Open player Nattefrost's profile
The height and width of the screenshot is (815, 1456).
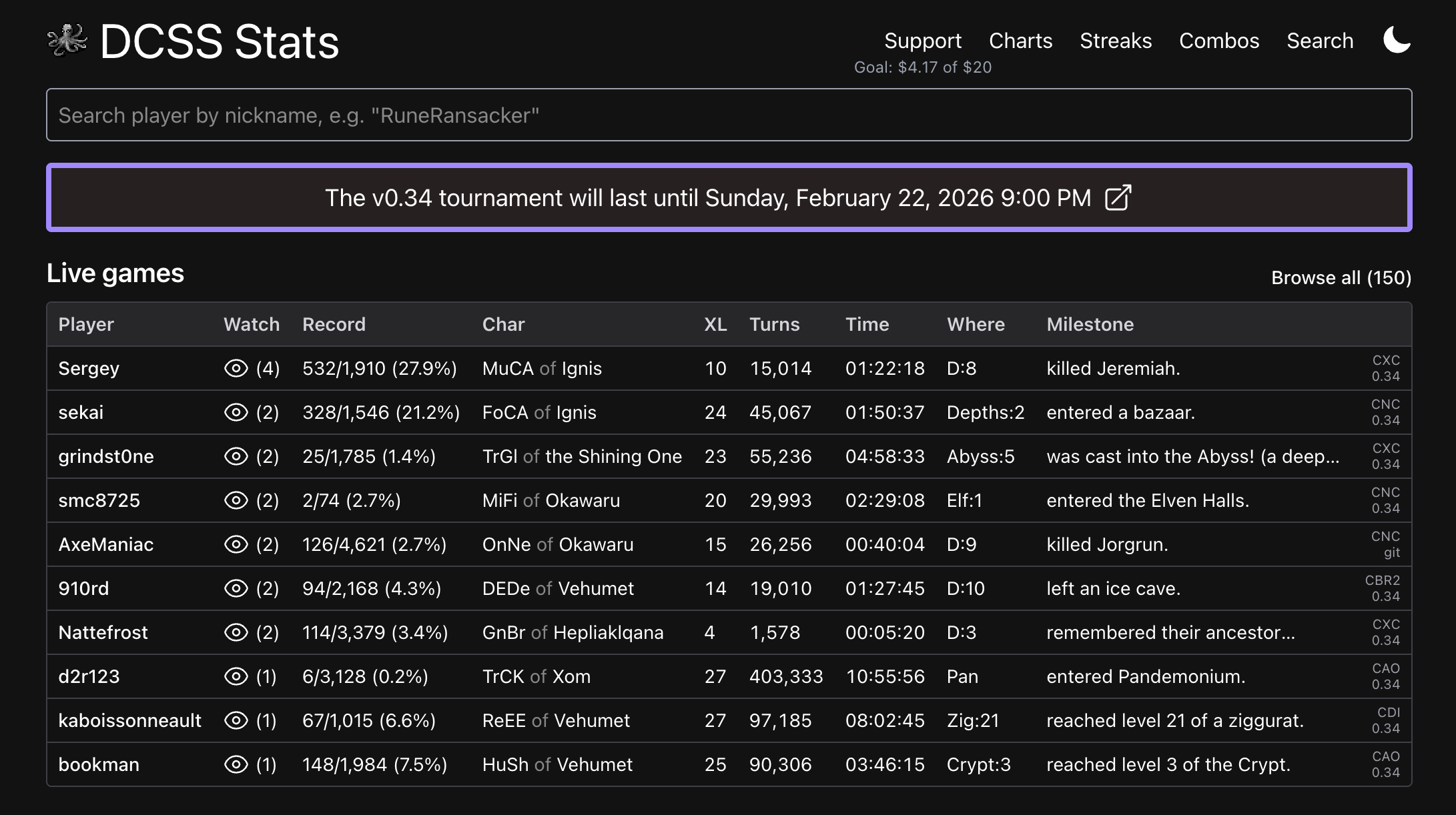103,632
